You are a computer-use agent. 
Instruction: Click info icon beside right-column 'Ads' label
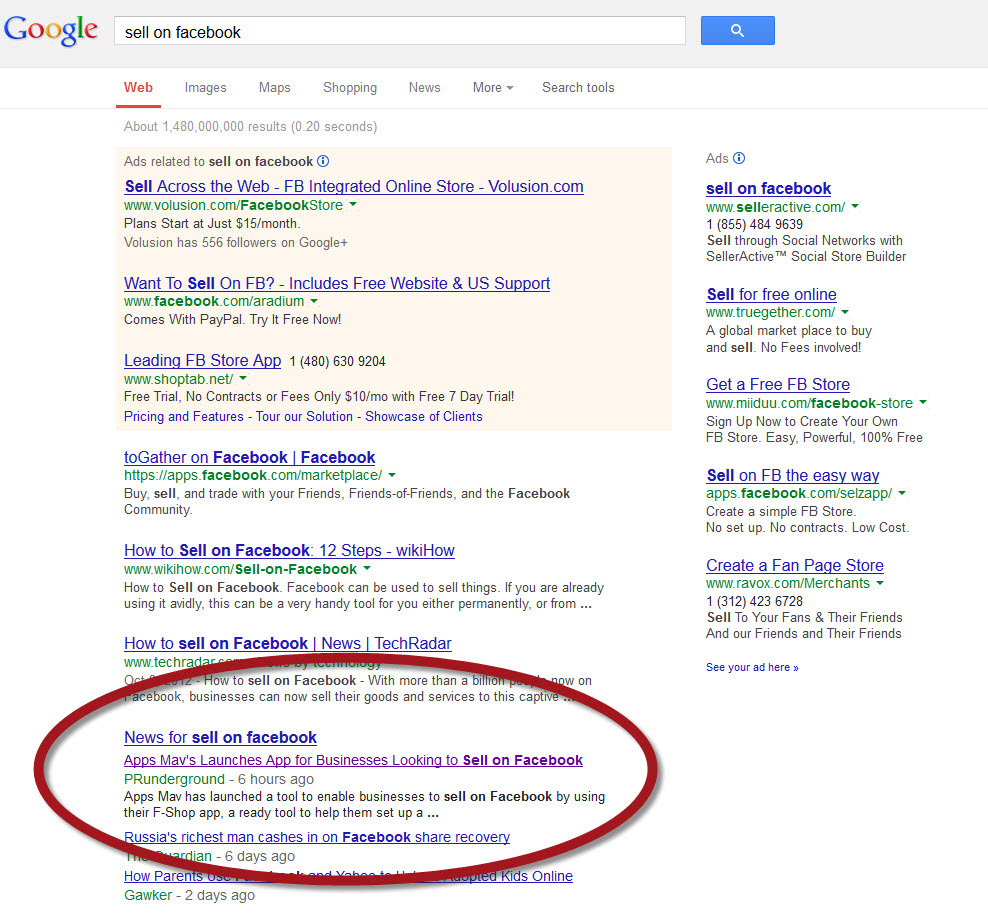pos(739,158)
